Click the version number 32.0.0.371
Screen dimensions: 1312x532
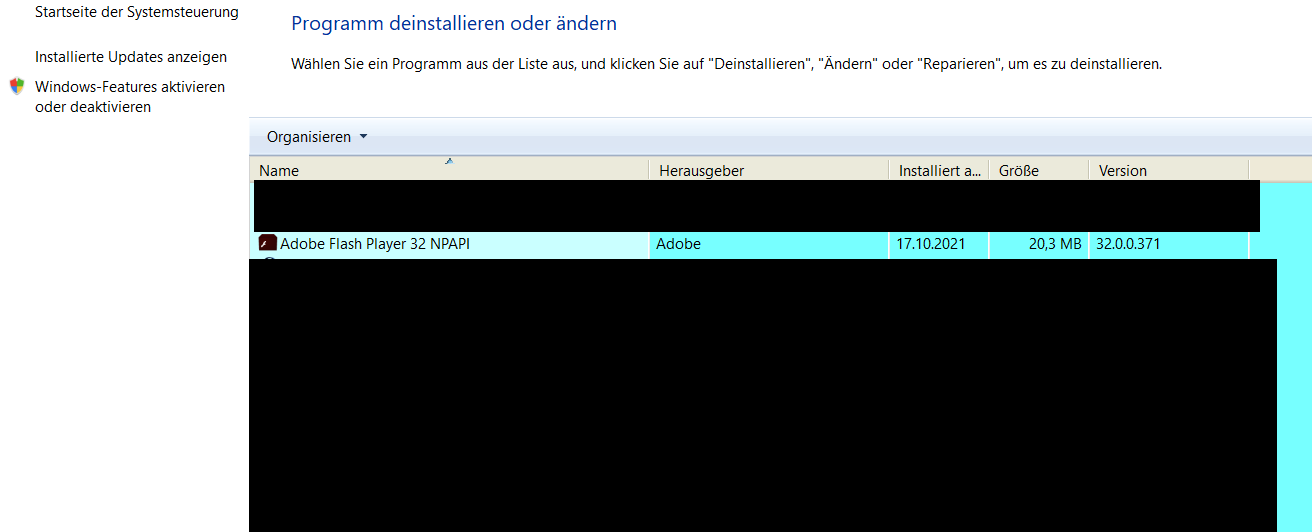point(1128,243)
